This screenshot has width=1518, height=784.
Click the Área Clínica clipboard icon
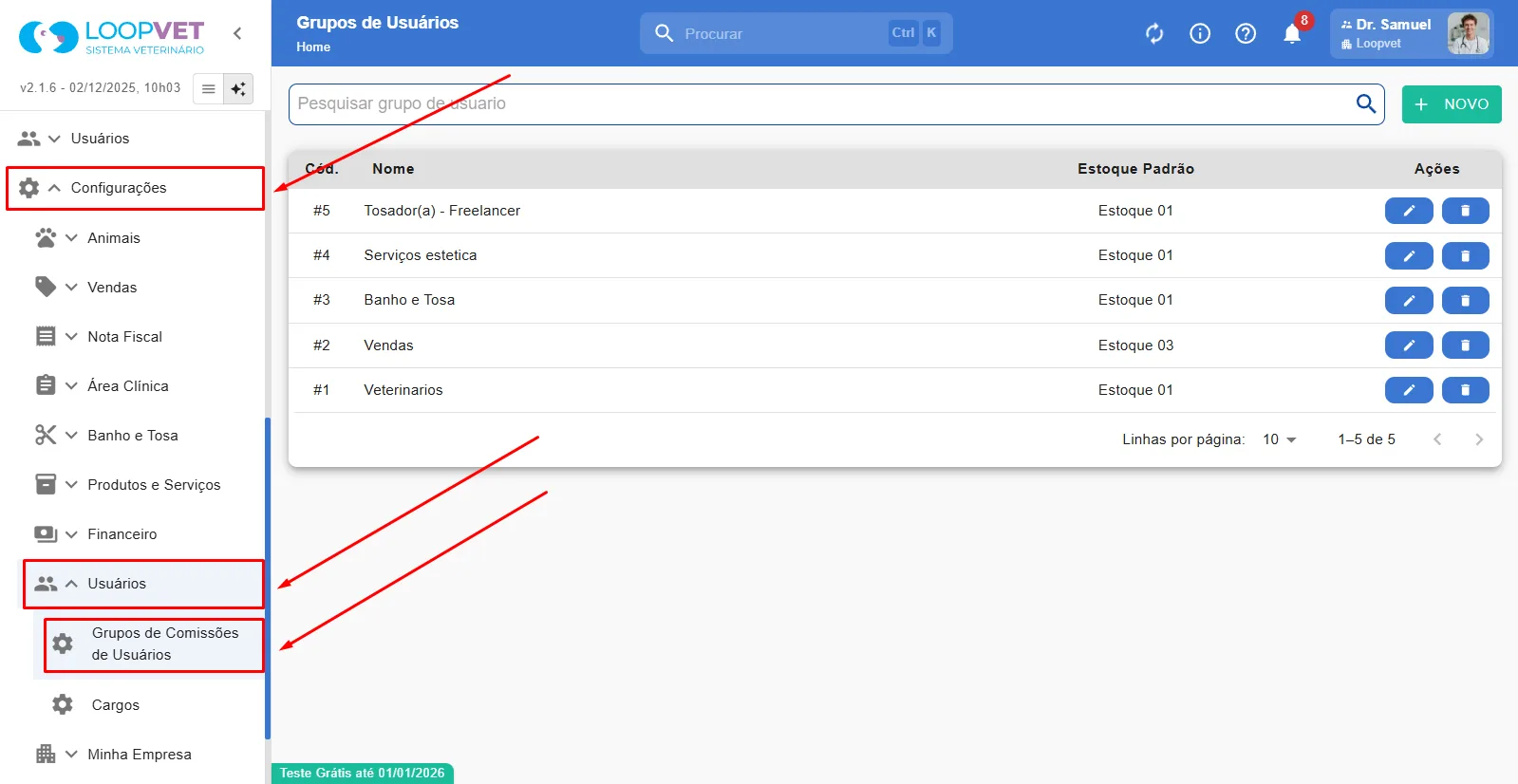46,385
